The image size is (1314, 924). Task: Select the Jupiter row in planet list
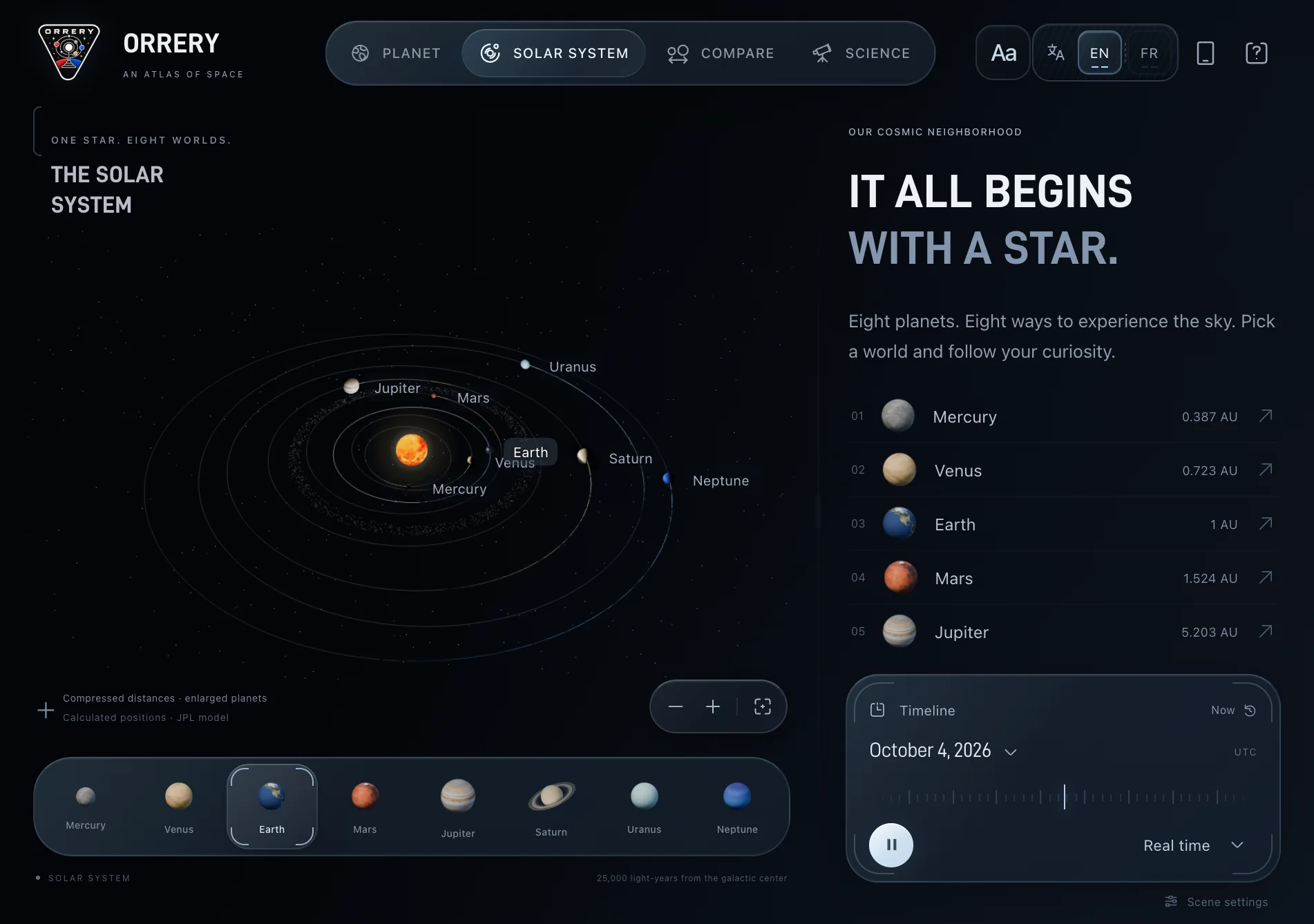tap(1063, 632)
